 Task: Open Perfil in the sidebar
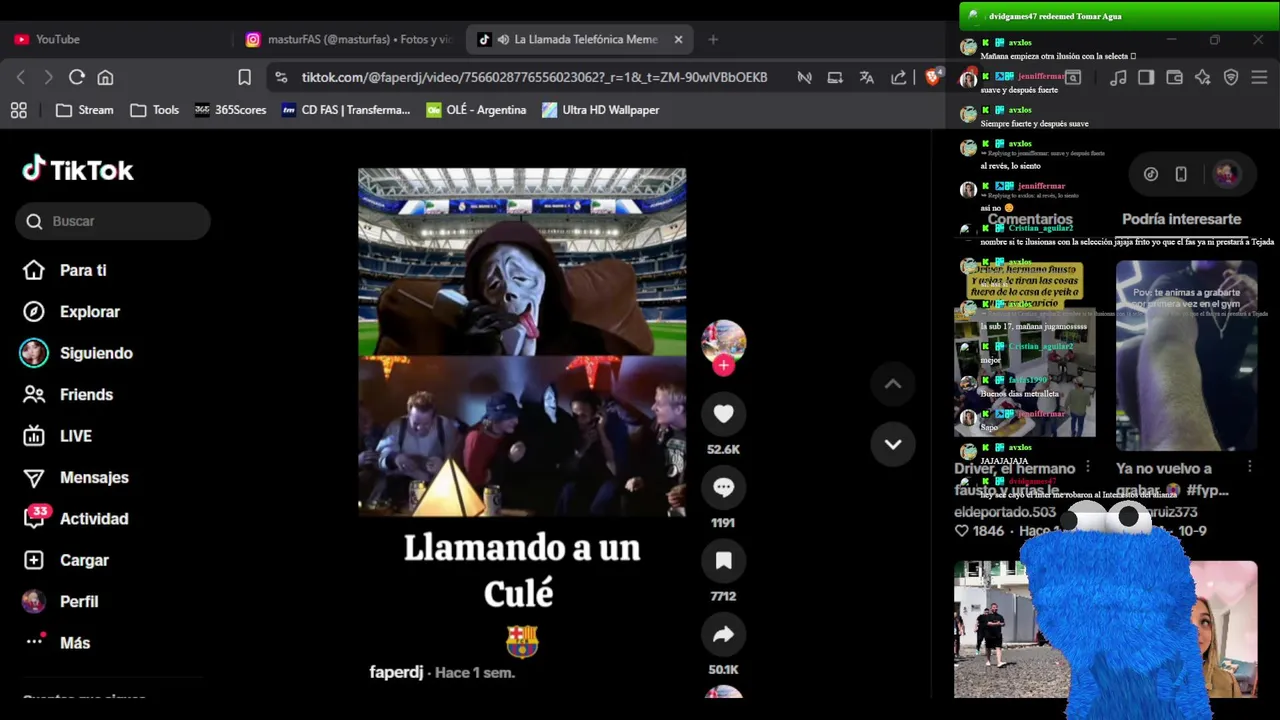60,602
